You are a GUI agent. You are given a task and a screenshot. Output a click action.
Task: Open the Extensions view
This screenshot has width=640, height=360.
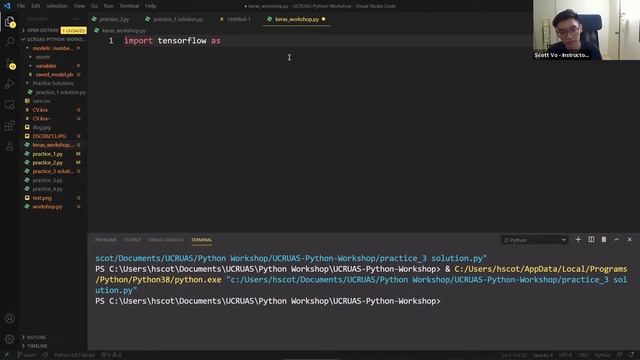pos(9,126)
